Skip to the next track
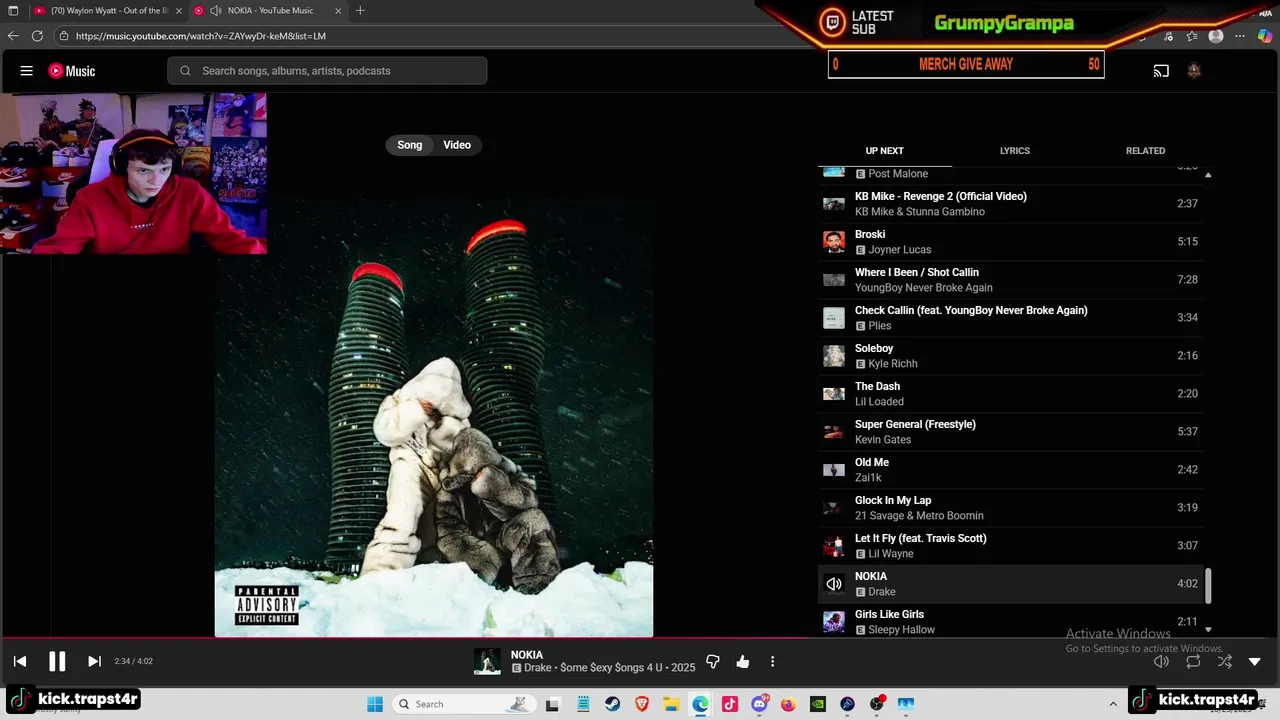Image resolution: width=1280 pixels, height=720 pixels. click(94, 661)
